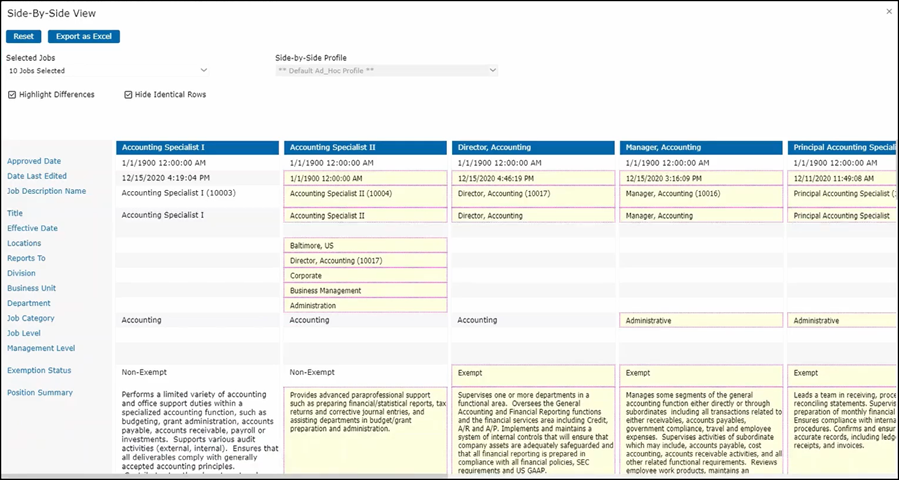Click the Business Management cell
The height and width of the screenshot is (480, 899).
click(365, 291)
